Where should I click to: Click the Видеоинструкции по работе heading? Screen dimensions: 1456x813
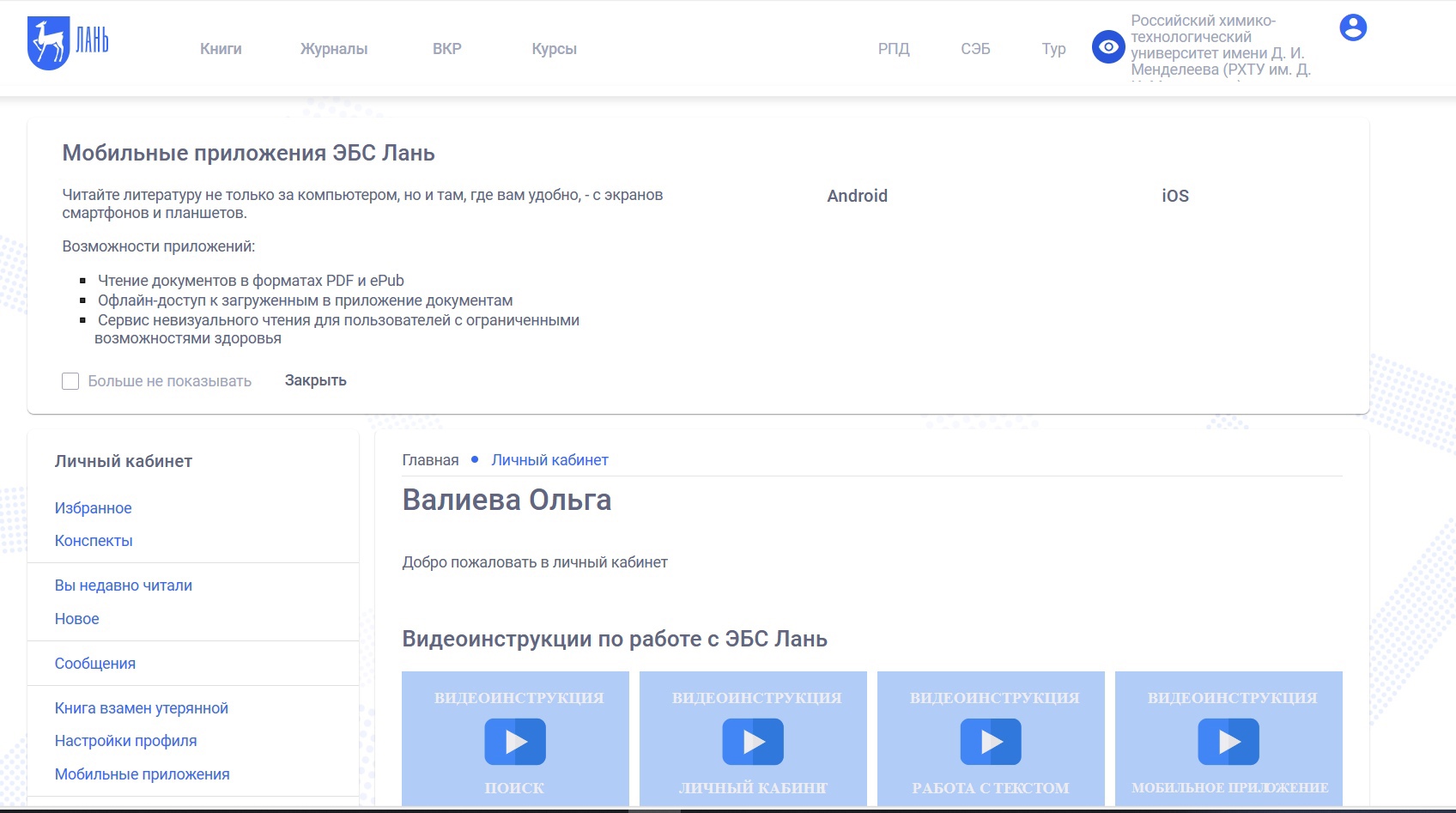coord(615,639)
